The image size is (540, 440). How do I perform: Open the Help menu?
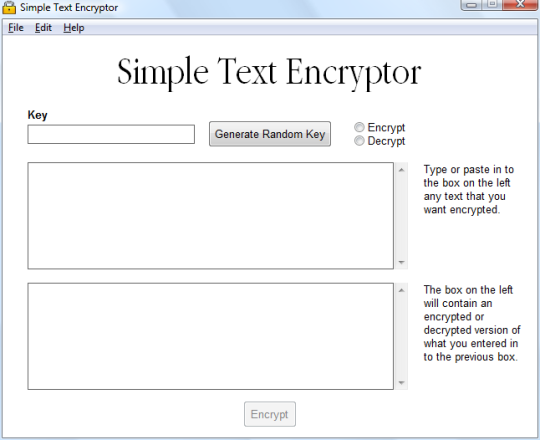coord(74,28)
